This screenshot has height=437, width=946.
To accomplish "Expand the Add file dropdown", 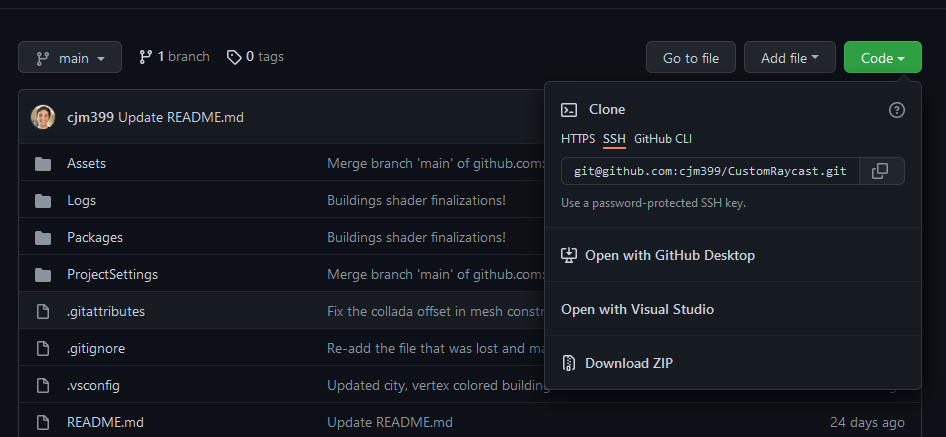I will click(x=790, y=57).
